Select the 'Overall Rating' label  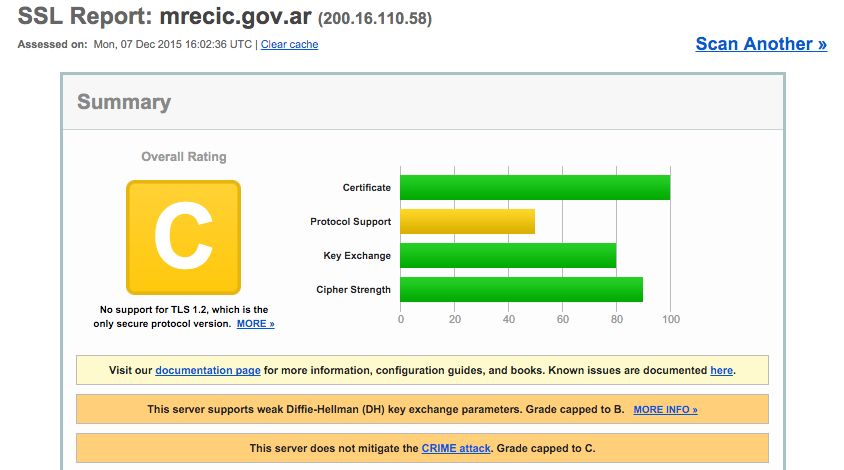[x=184, y=157]
